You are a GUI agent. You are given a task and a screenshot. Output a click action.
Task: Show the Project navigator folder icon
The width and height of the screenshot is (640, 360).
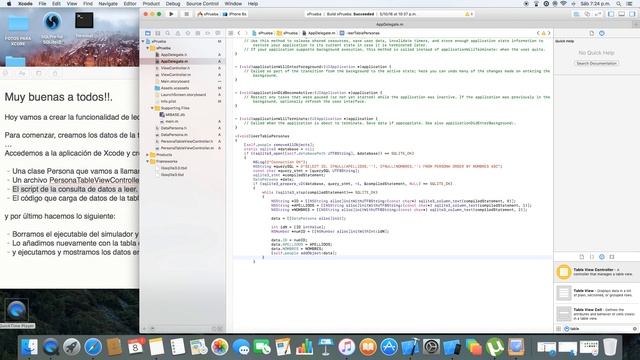(x=148, y=33)
